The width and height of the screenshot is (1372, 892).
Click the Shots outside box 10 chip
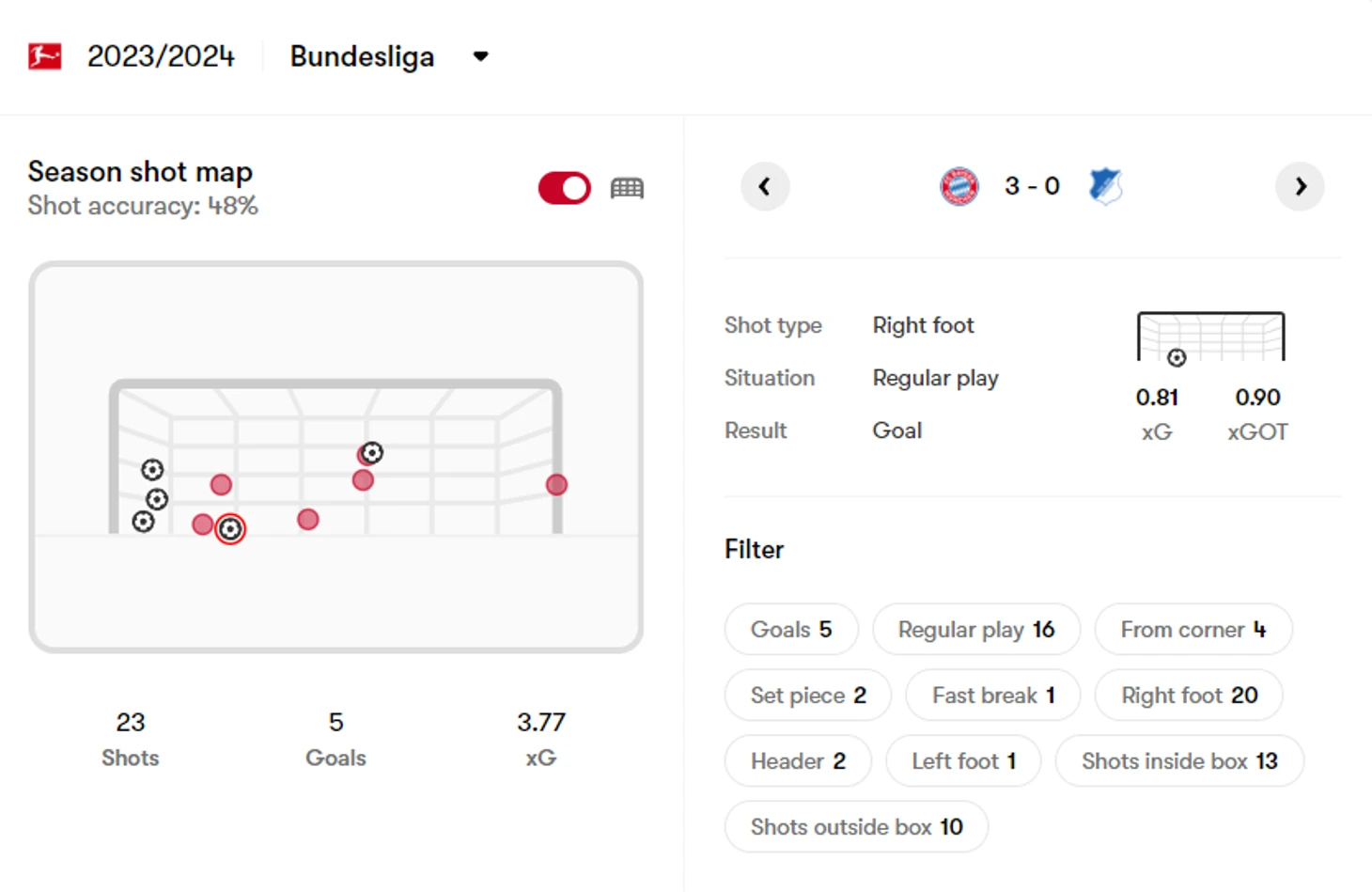[x=856, y=827]
